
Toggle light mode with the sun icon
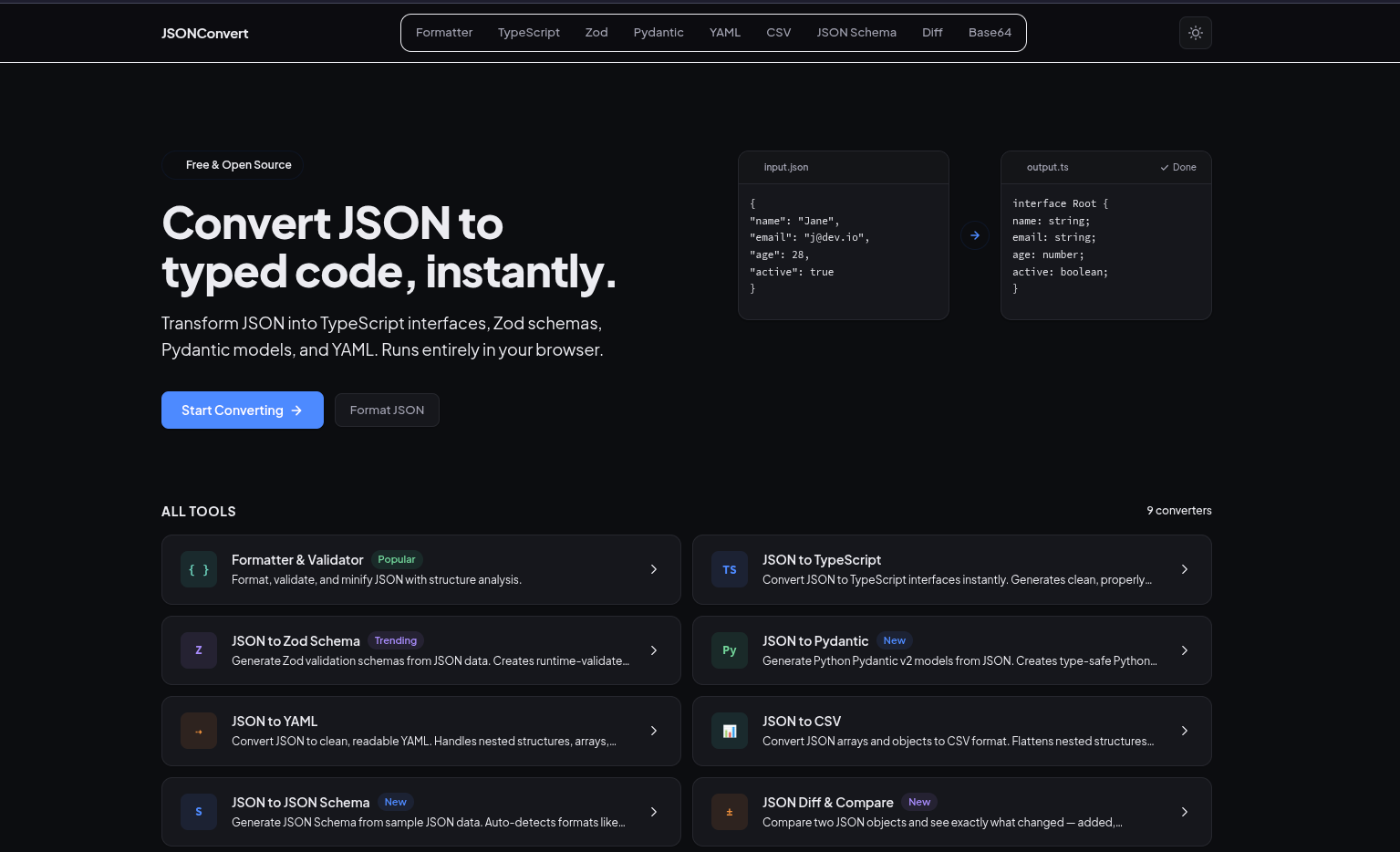(1196, 33)
